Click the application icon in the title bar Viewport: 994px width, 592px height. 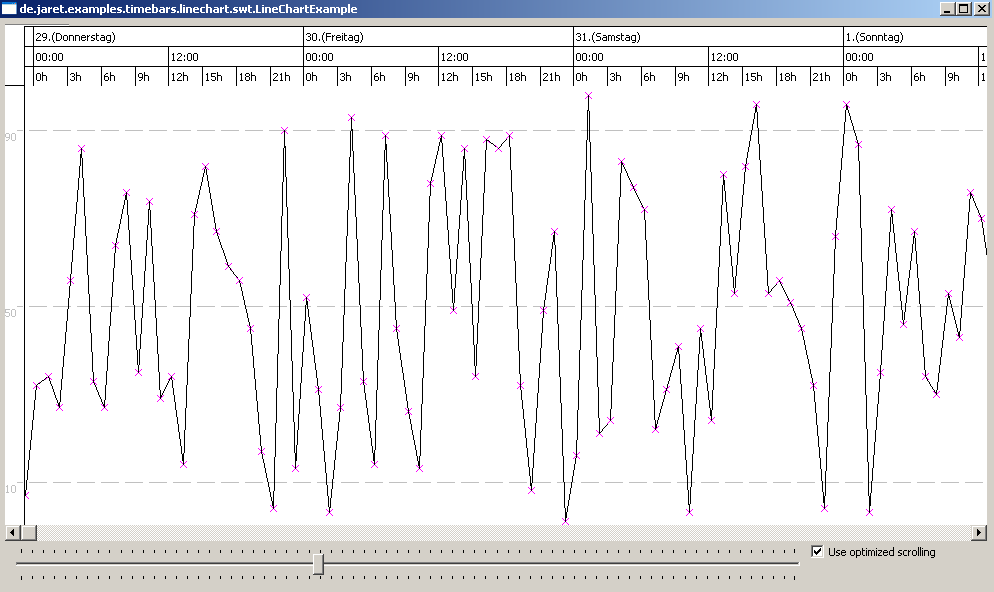[9, 9]
